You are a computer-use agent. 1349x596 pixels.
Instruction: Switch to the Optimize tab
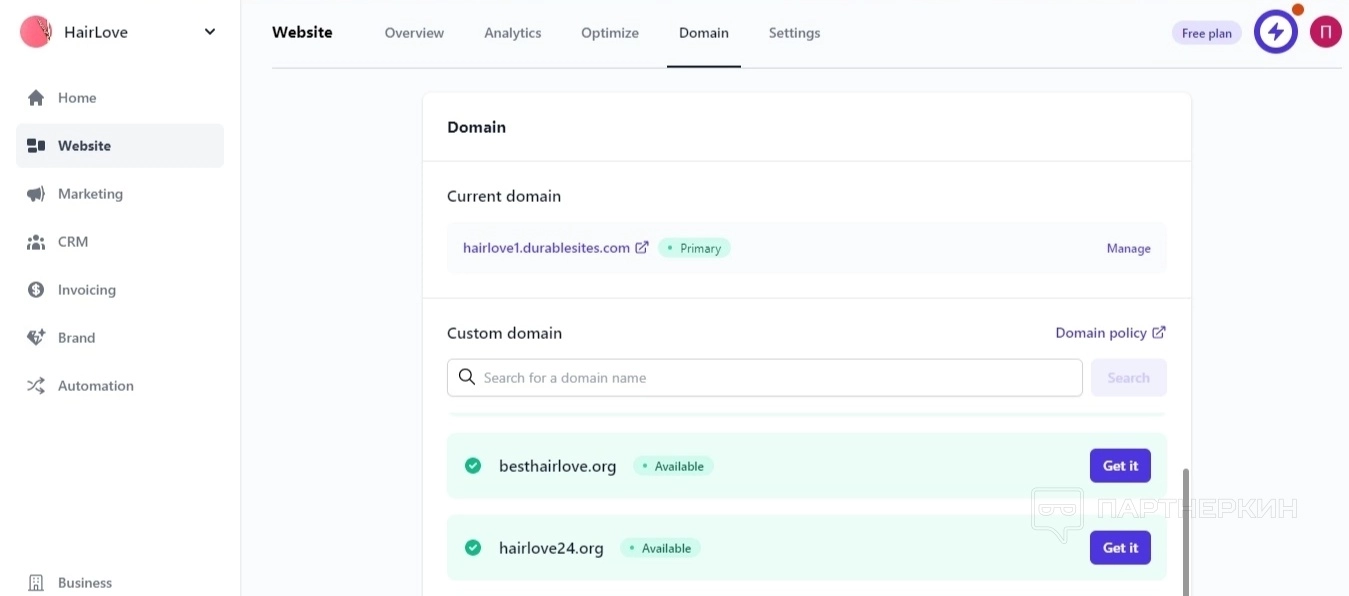pos(609,33)
